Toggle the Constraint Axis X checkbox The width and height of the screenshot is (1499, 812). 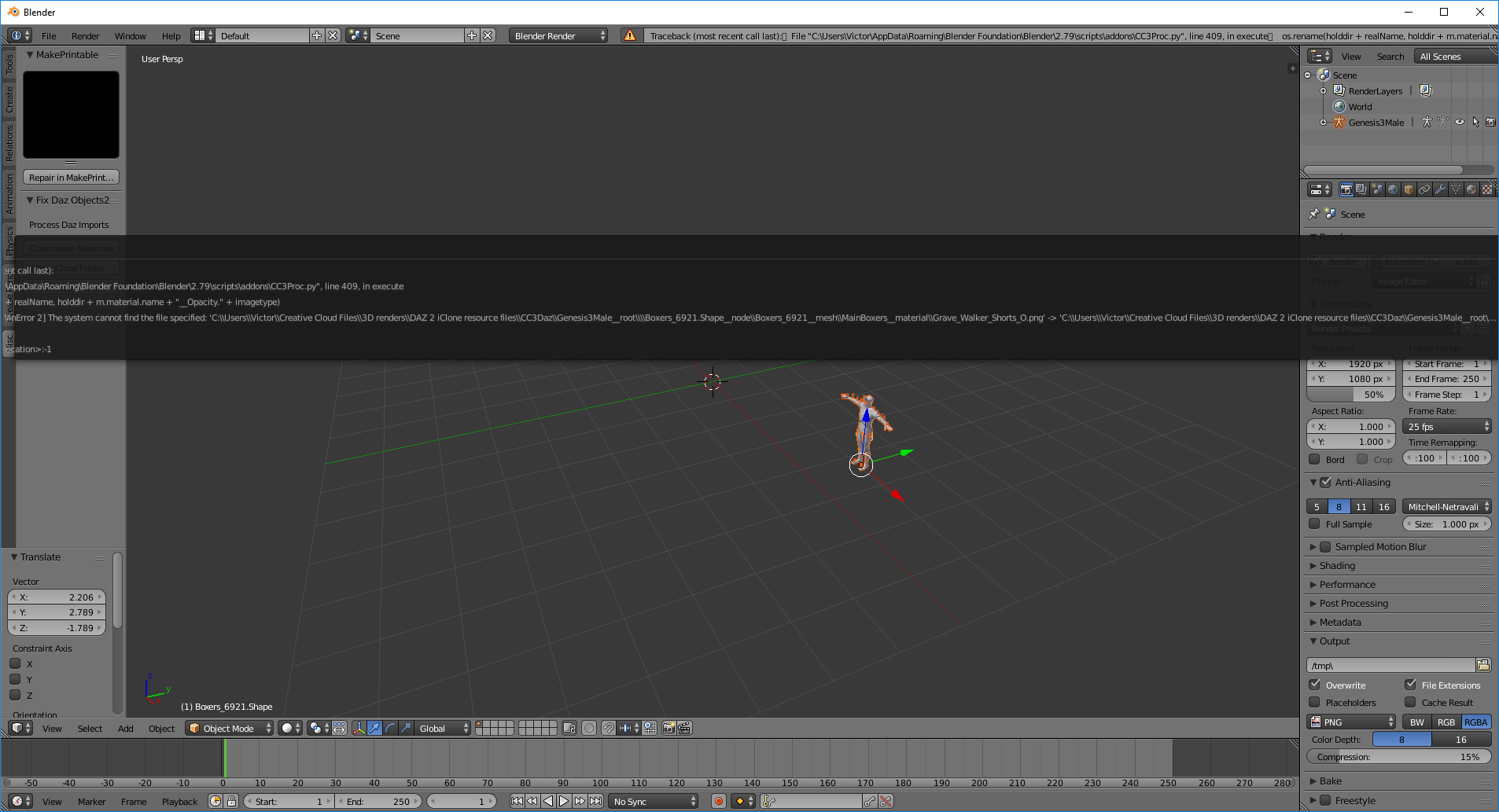[15, 663]
